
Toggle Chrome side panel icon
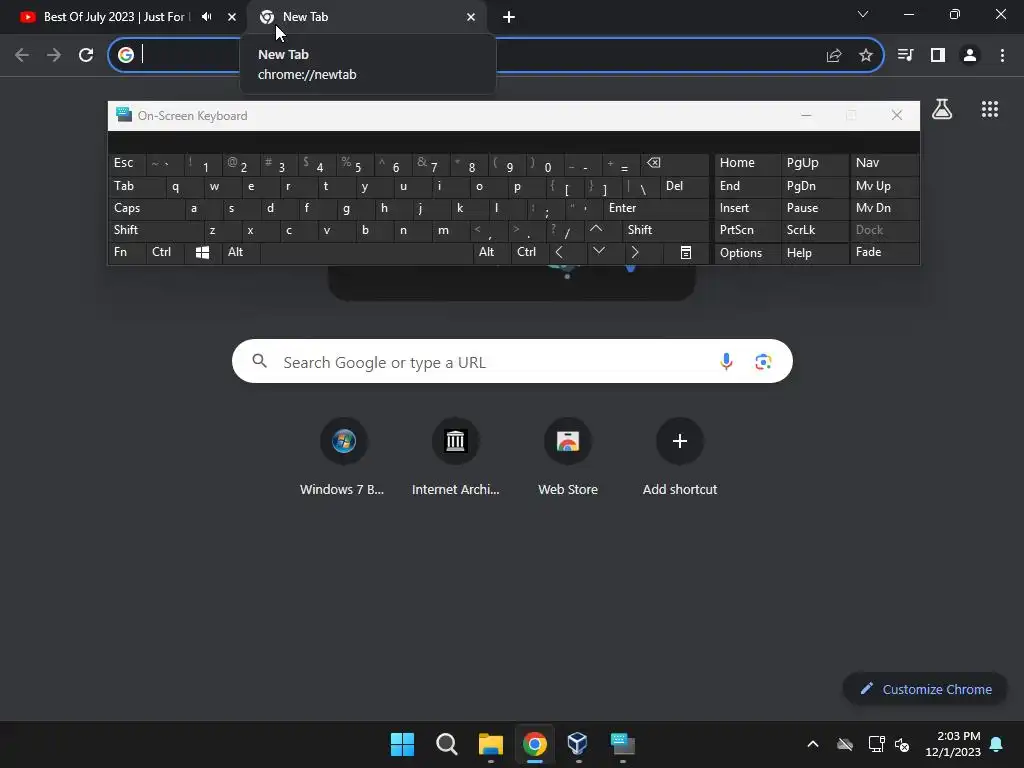point(938,56)
